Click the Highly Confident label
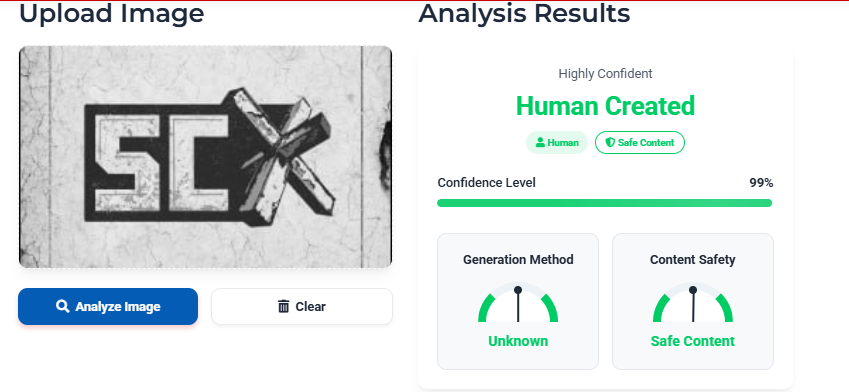Image resolution: width=849 pixels, height=392 pixels. point(605,74)
